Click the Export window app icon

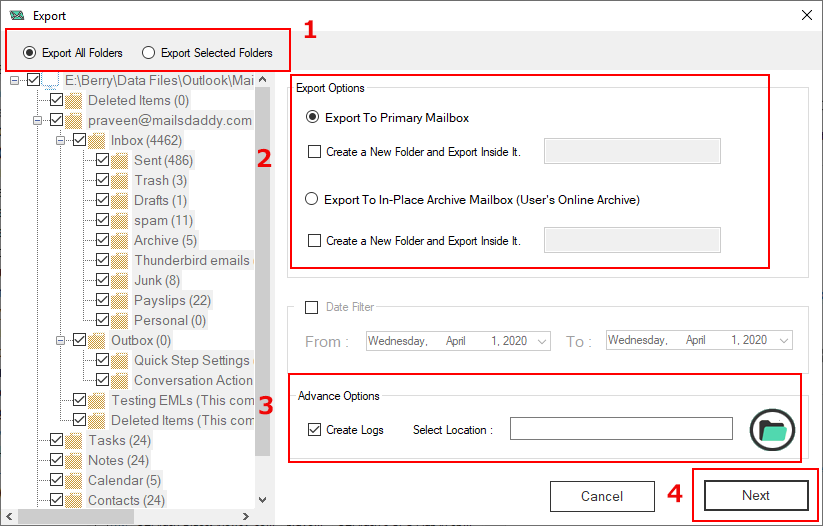point(17,15)
